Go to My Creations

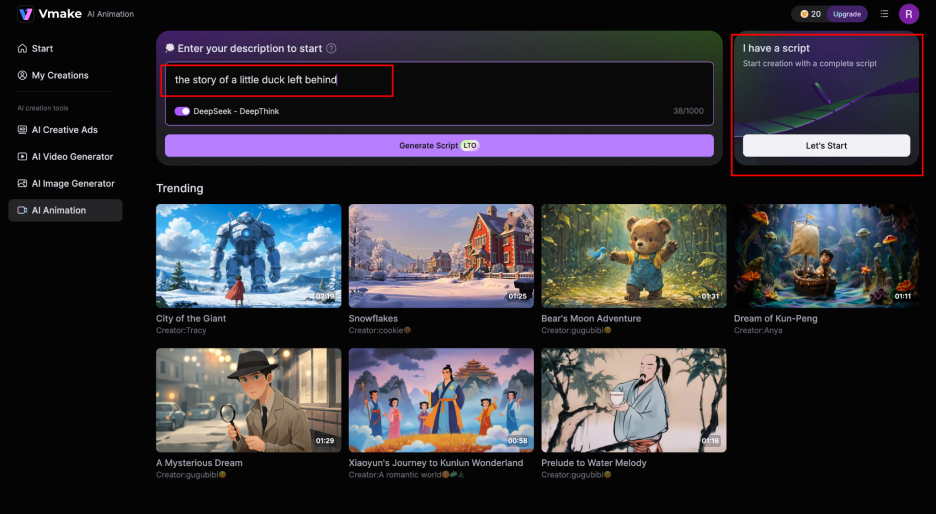(x=59, y=75)
